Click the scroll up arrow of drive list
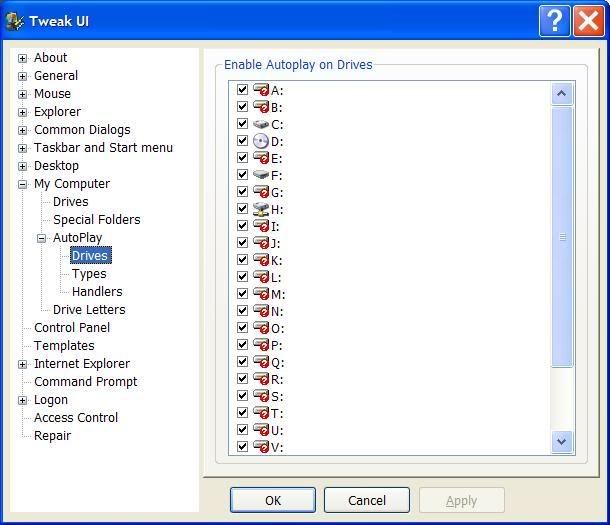The width and height of the screenshot is (610, 525). pos(562,94)
